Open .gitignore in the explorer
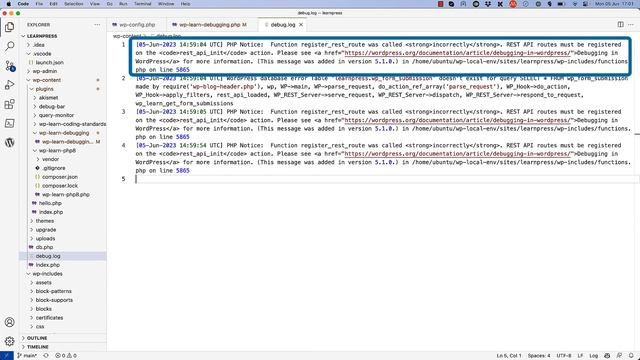The width and height of the screenshot is (640, 360). [x=54, y=168]
